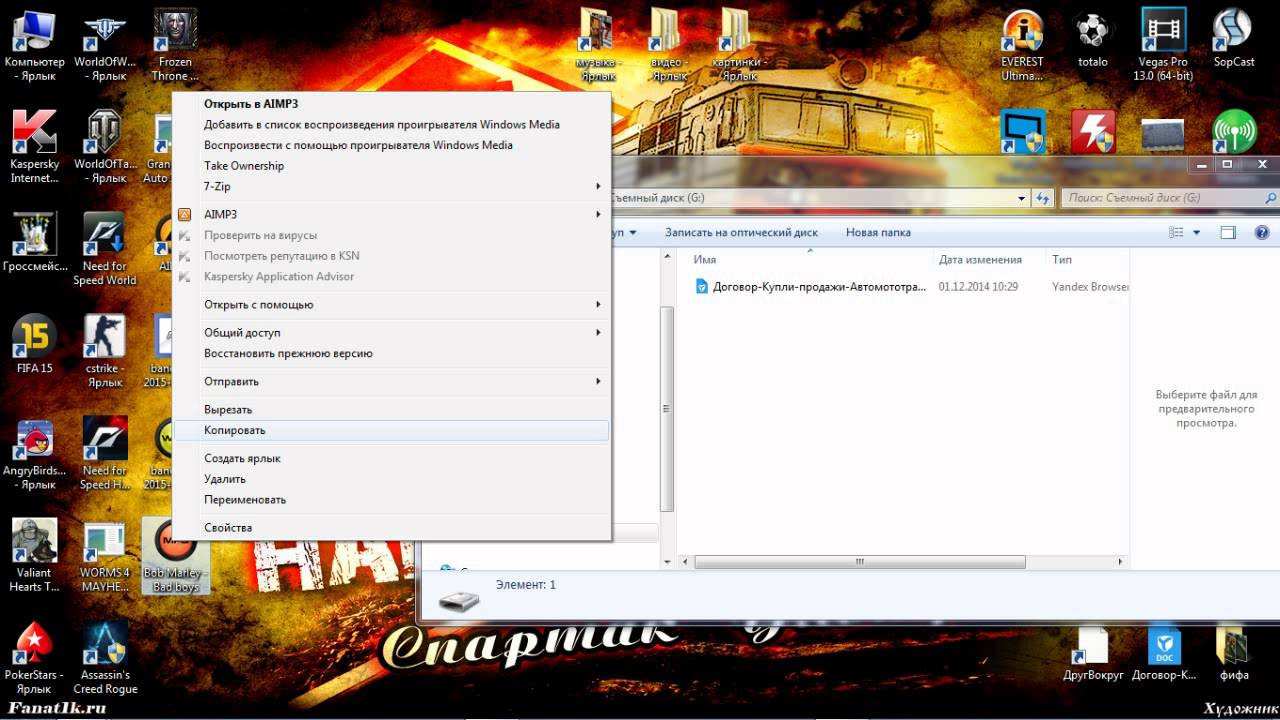Open Kaspersky Internet Security icon
This screenshot has width=1280, height=720.
(34, 147)
